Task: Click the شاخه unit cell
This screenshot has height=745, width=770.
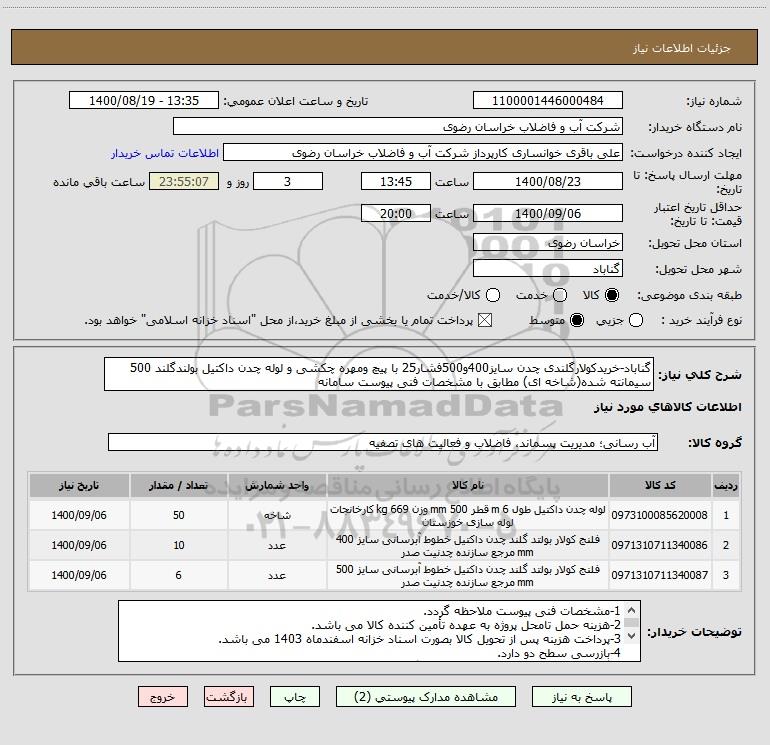Action: (x=277, y=515)
